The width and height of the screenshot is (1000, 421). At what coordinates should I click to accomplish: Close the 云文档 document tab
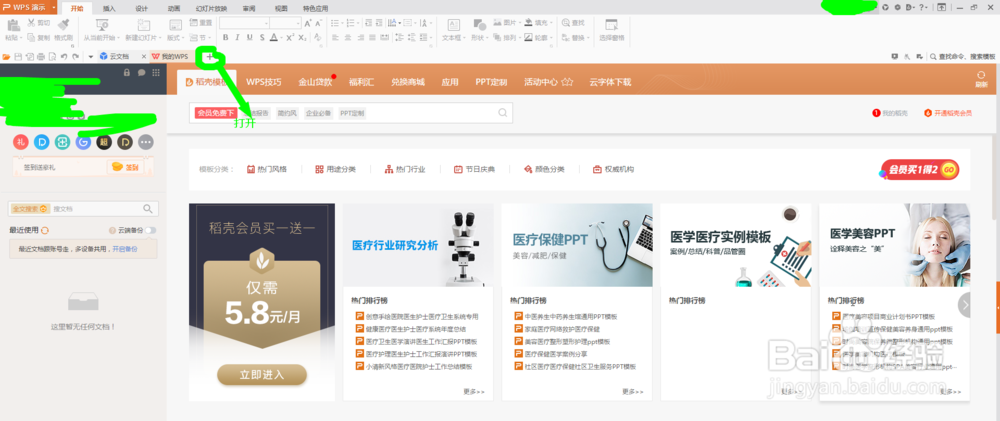pos(144,57)
